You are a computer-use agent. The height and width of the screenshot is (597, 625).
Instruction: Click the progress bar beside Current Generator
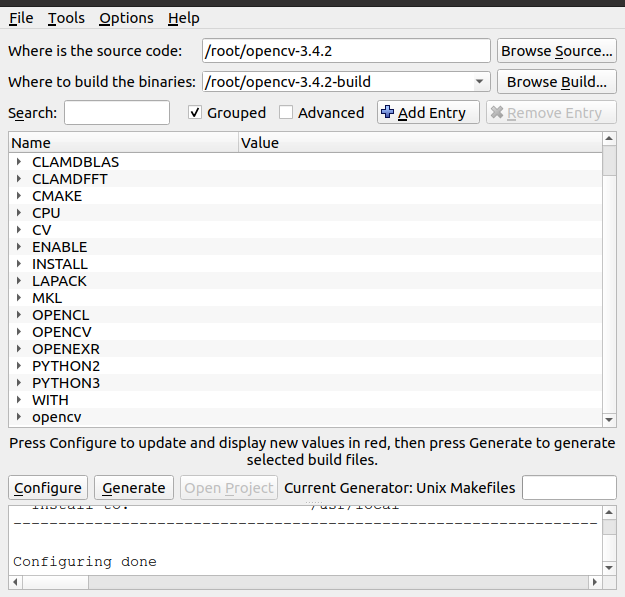(x=569, y=487)
